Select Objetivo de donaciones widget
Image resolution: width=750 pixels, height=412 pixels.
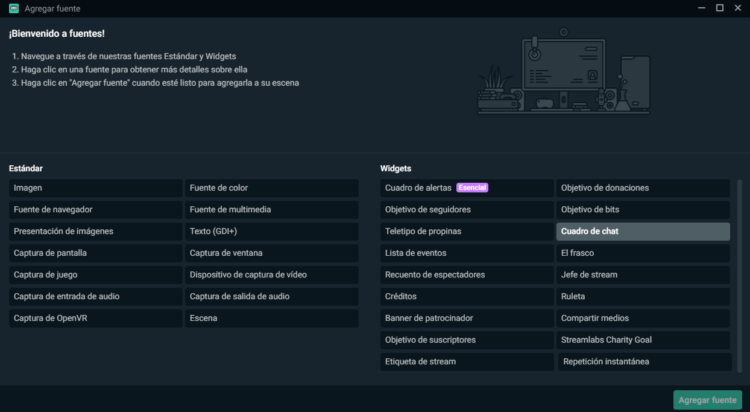[643, 188]
